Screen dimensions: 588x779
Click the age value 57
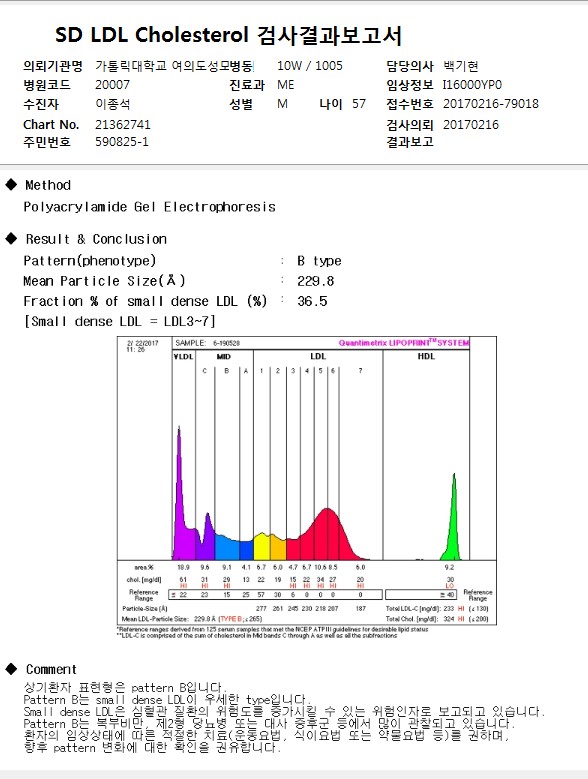(x=359, y=104)
